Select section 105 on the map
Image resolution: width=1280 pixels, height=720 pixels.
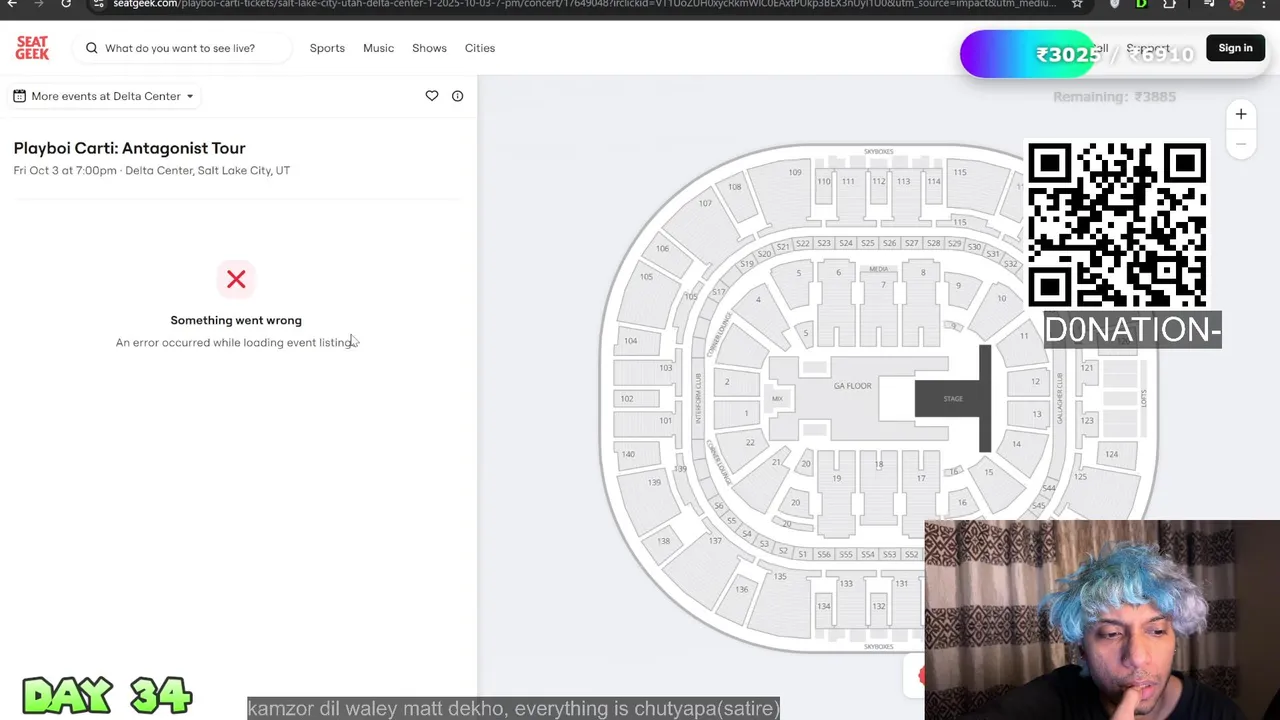[x=647, y=277]
